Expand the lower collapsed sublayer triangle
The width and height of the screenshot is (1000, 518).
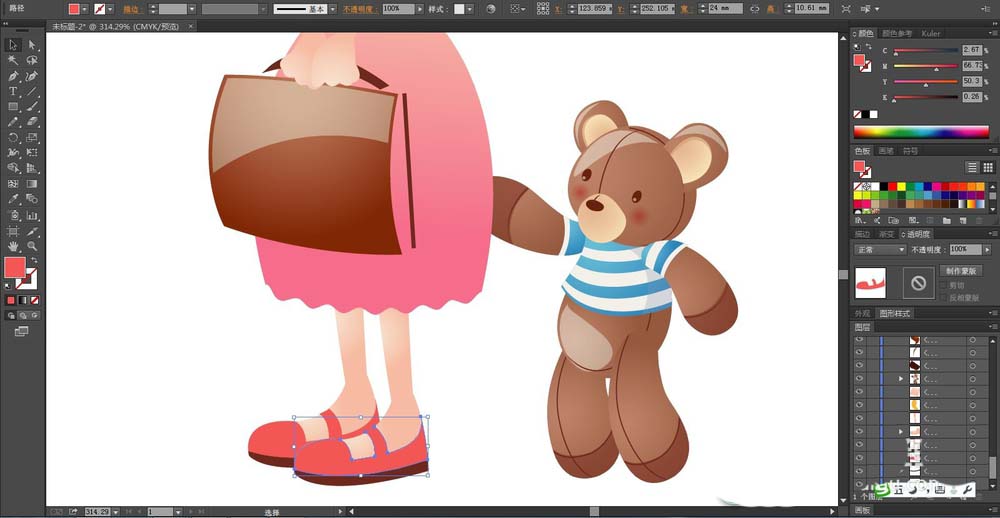pyautogui.click(x=901, y=431)
